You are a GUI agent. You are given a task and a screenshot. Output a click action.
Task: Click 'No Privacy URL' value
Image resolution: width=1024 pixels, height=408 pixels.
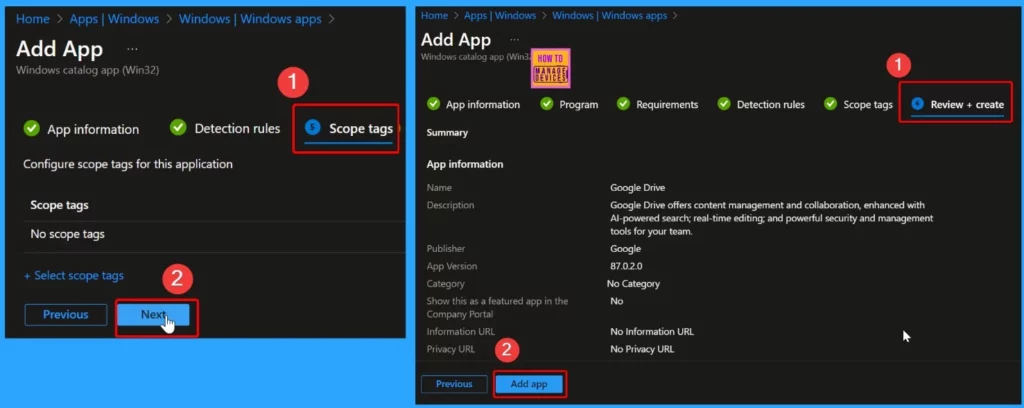(x=642, y=349)
